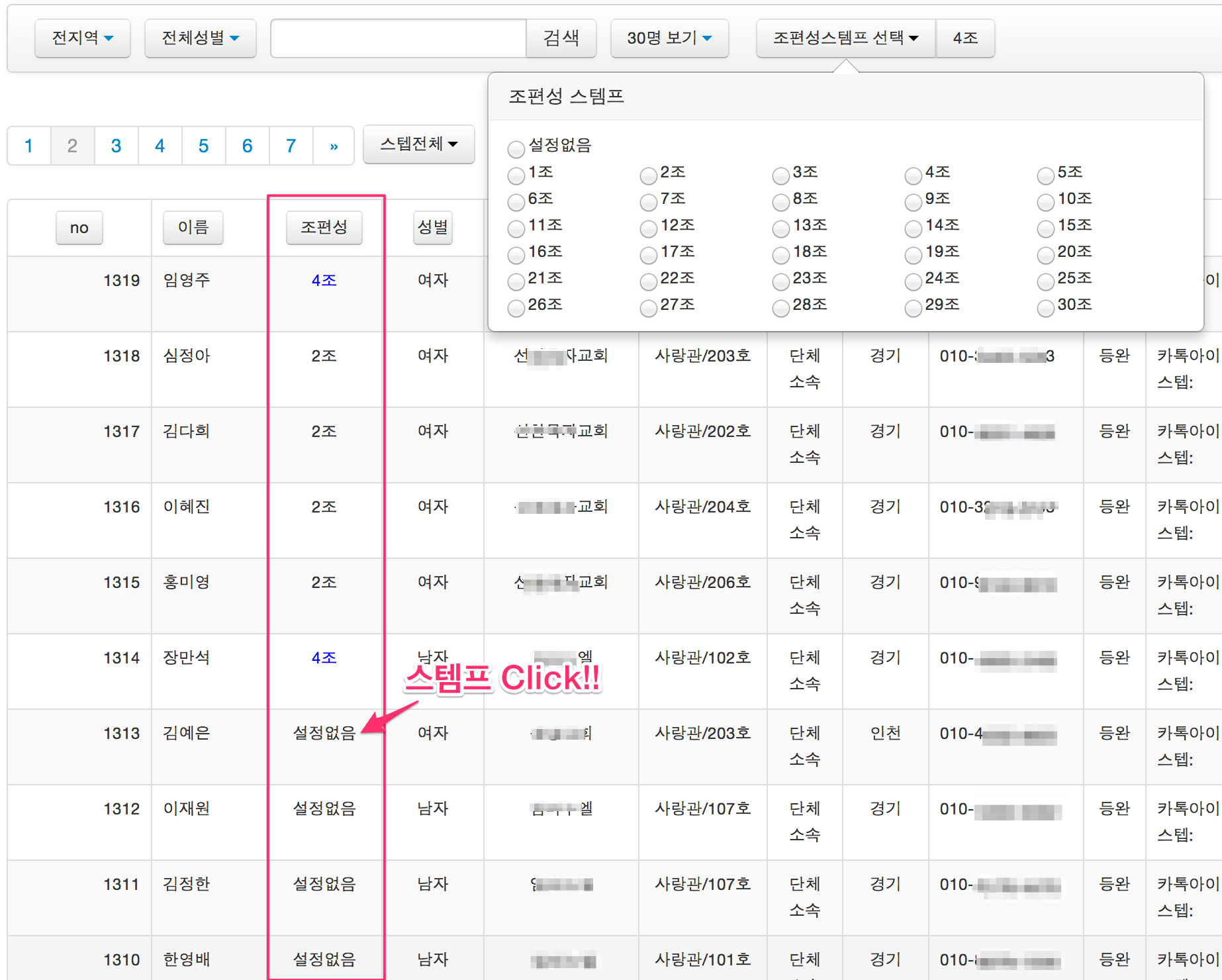Image resolution: width=1222 pixels, height=980 pixels.
Task: Go to page 3
Action: click(117, 146)
